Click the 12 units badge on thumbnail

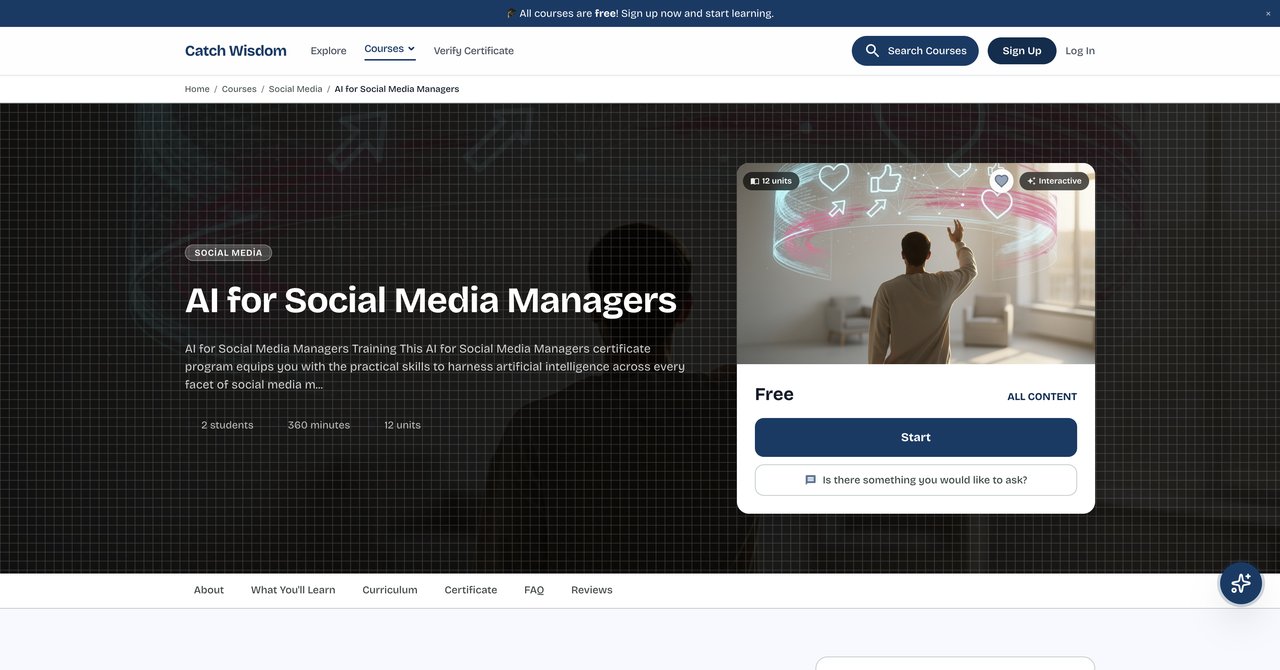[x=771, y=181]
